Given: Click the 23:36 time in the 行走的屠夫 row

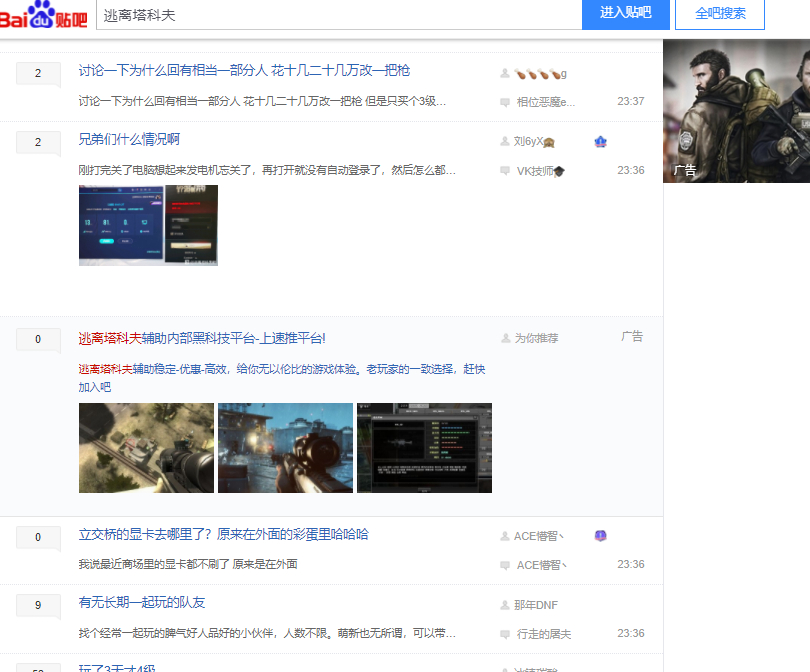Looking at the screenshot, I should pyautogui.click(x=631, y=633).
